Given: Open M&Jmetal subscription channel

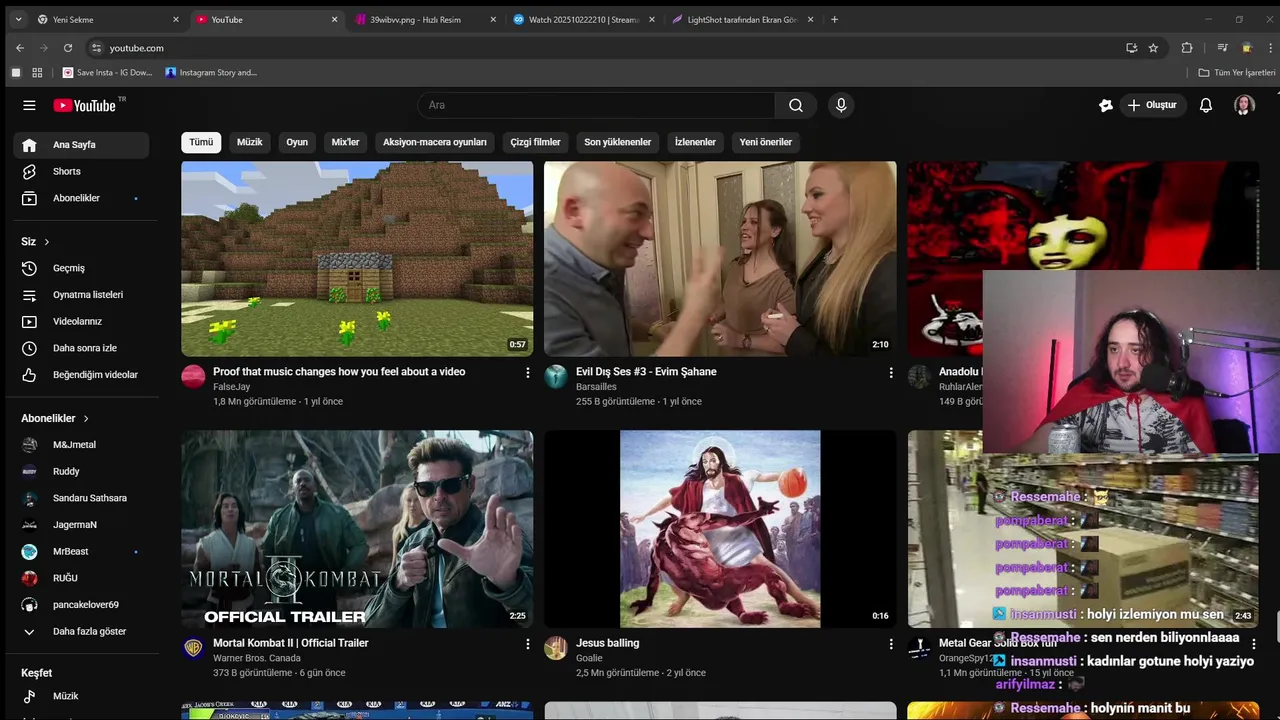Looking at the screenshot, I should (x=81, y=445).
